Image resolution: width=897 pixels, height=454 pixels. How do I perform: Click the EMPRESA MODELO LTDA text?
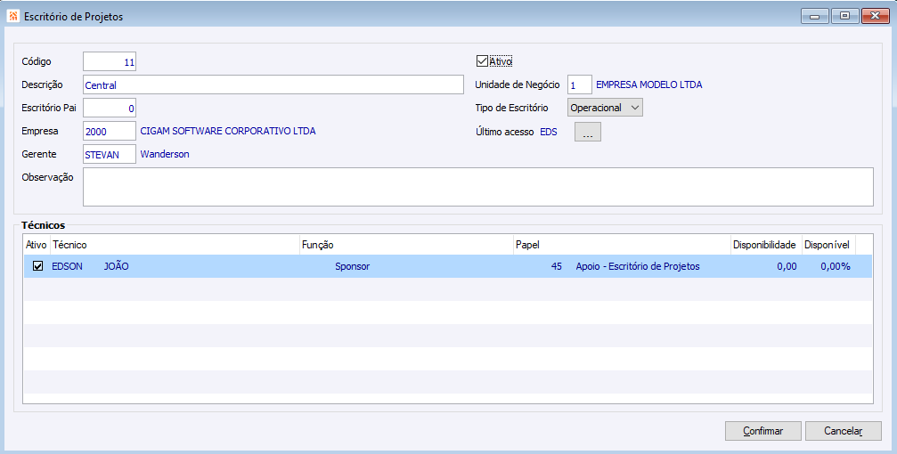(649, 85)
